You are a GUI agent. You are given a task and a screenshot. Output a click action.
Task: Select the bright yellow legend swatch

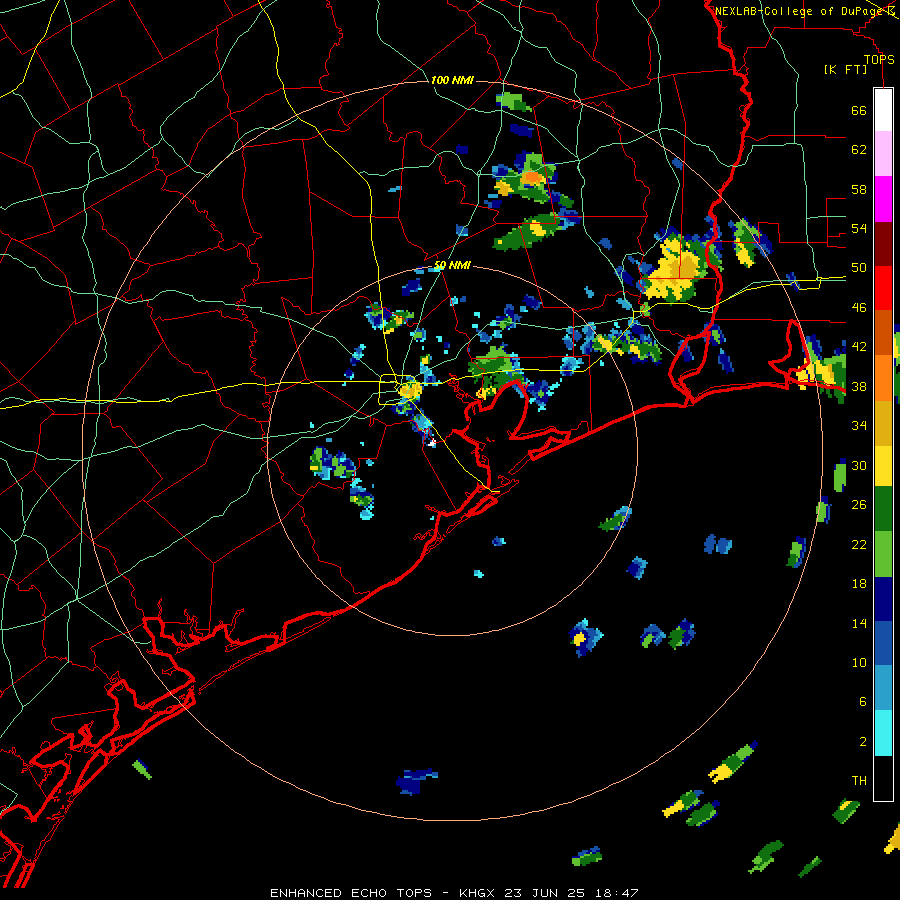point(883,466)
